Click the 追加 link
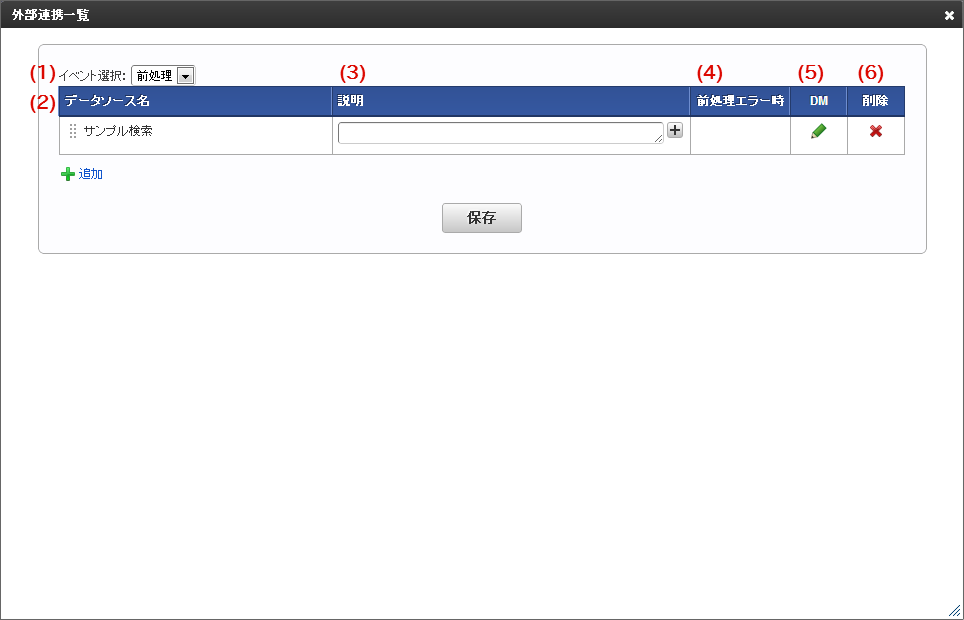This screenshot has width=964, height=620. coord(91,174)
